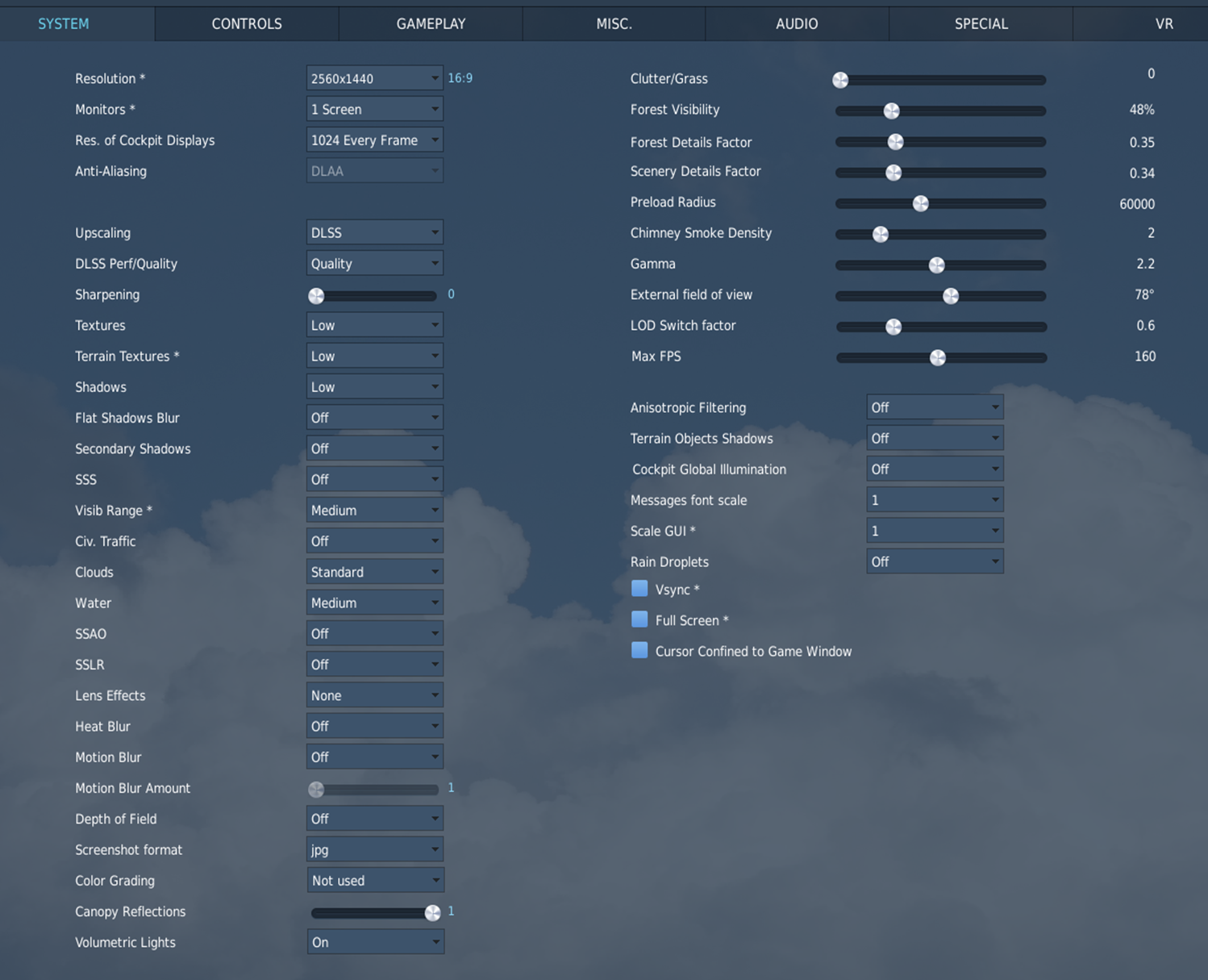Image resolution: width=1208 pixels, height=980 pixels.
Task: Click the Max FPS value 160
Action: tap(1145, 356)
